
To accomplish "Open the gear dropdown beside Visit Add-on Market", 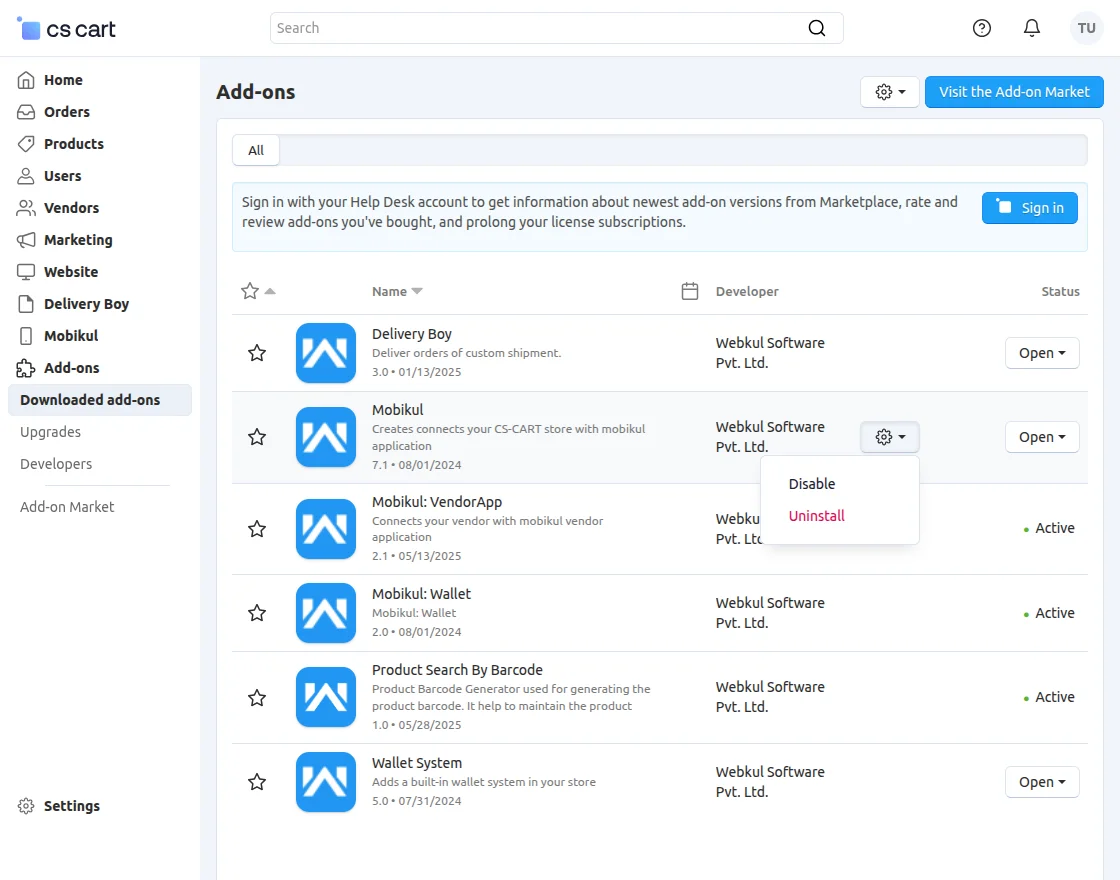I will tap(890, 92).
